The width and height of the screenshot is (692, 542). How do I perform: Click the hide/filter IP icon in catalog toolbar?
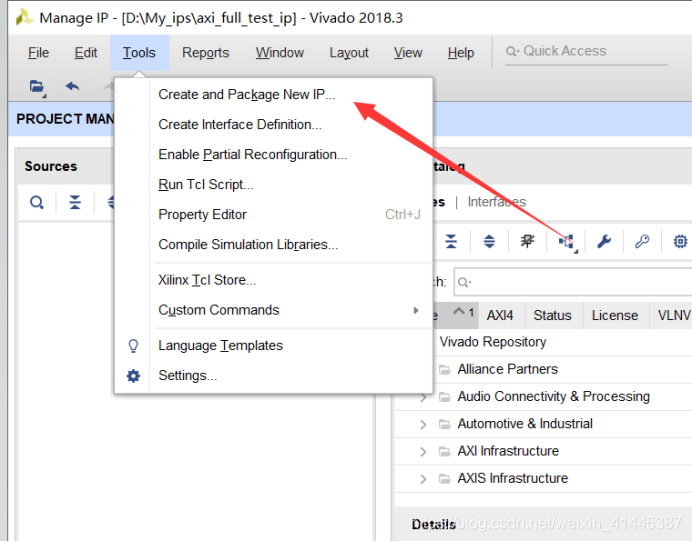pos(527,241)
